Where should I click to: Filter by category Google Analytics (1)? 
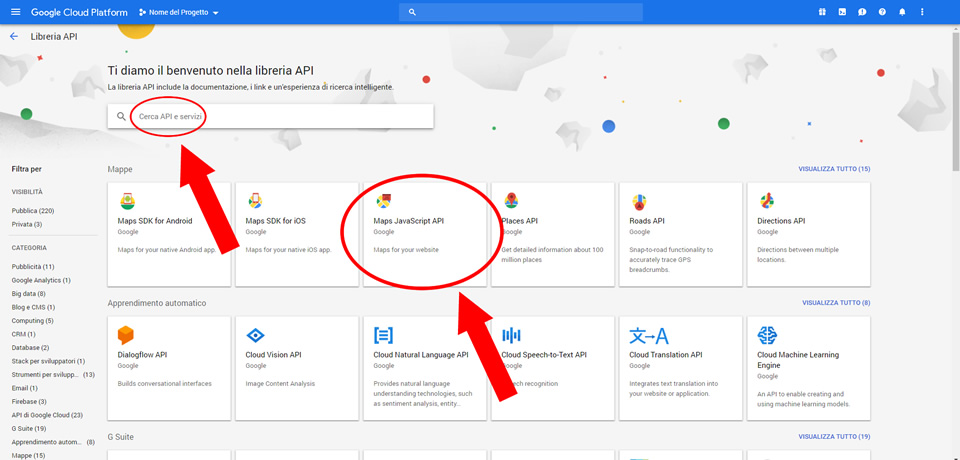click(x=41, y=281)
